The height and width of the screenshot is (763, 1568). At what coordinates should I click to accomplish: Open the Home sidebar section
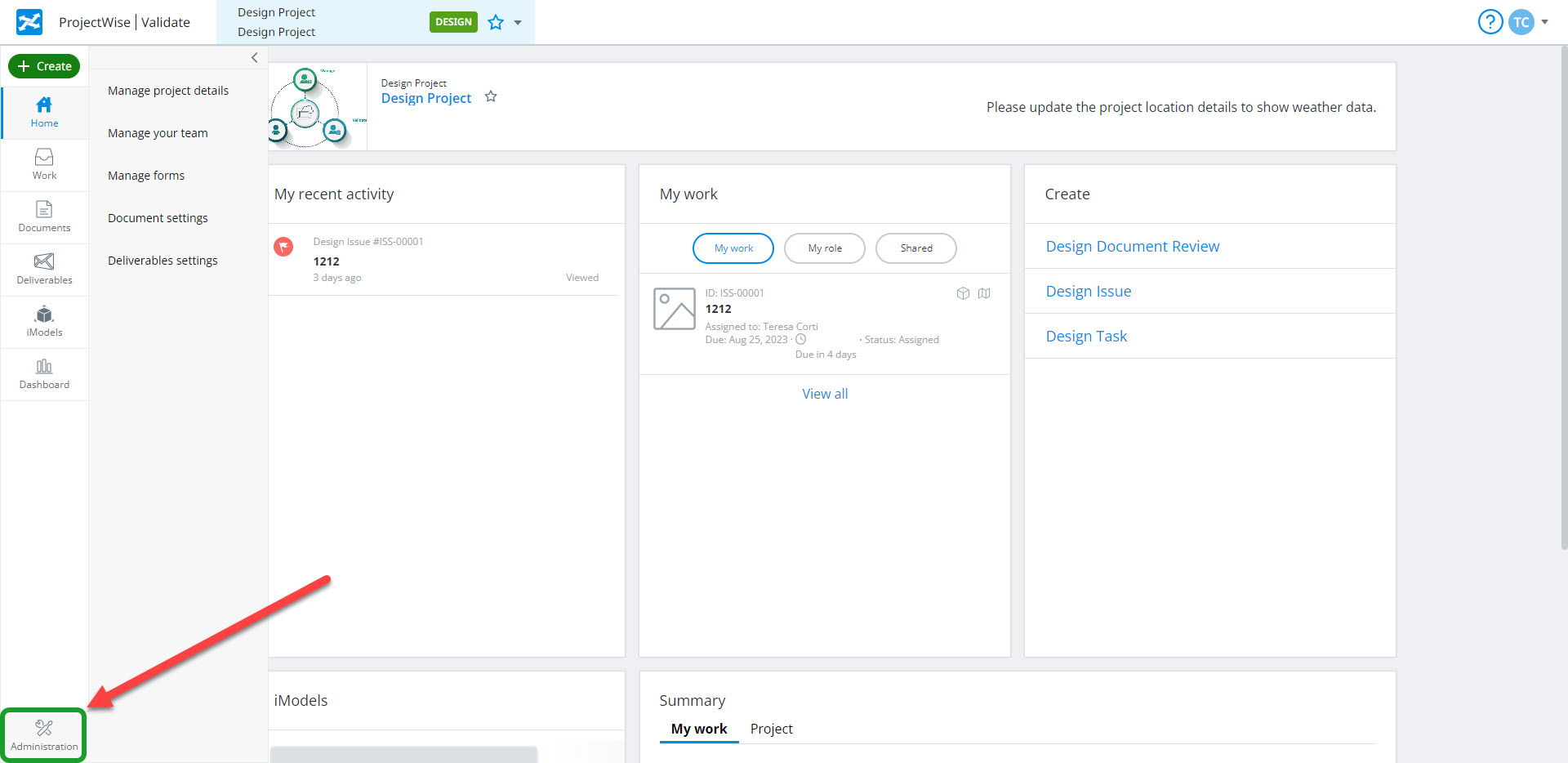[45, 113]
